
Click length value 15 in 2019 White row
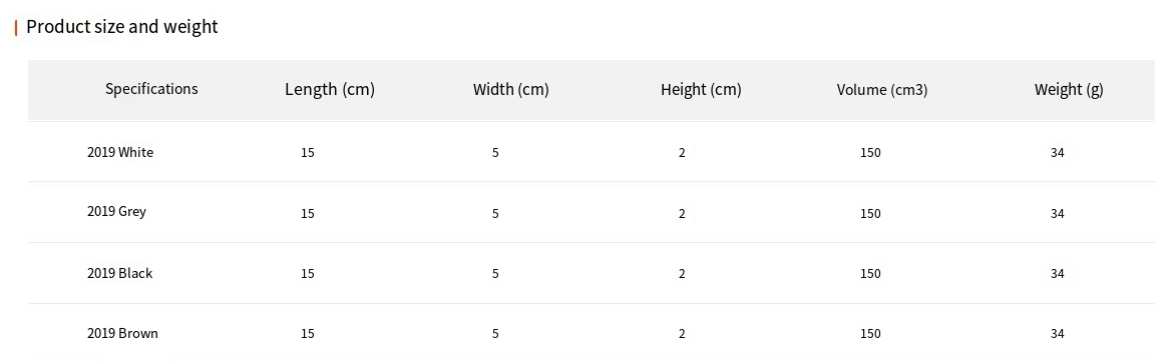308,153
